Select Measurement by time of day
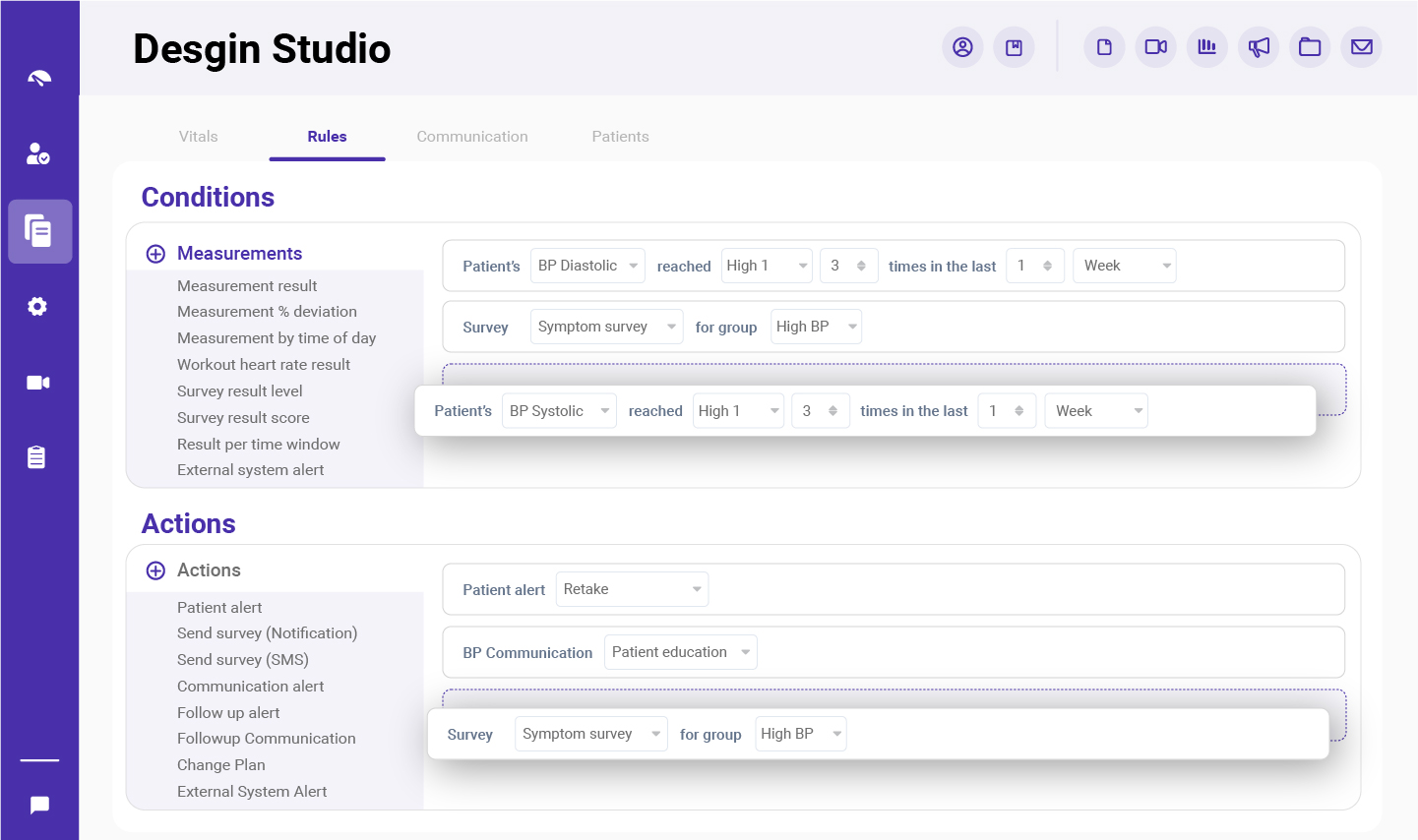The image size is (1418, 840). click(x=277, y=338)
